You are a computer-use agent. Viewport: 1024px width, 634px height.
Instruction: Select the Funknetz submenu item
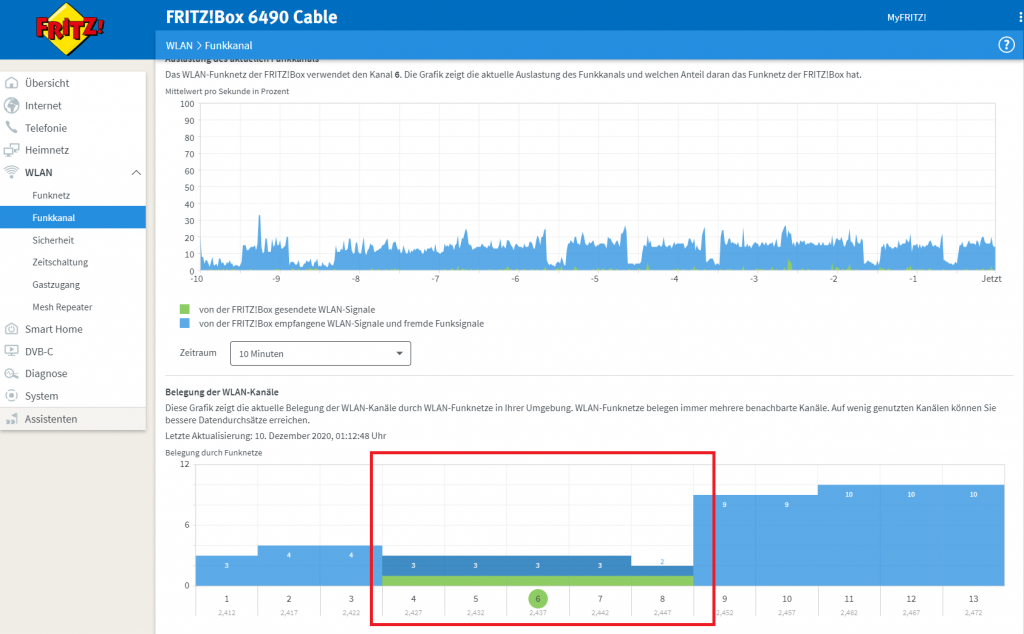tap(51, 195)
